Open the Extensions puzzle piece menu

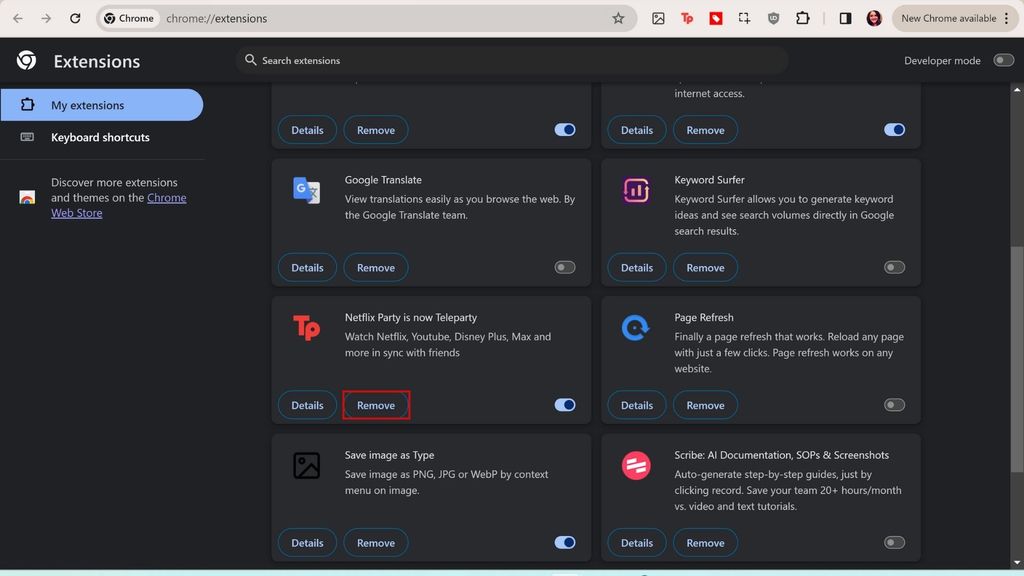pyautogui.click(x=800, y=18)
